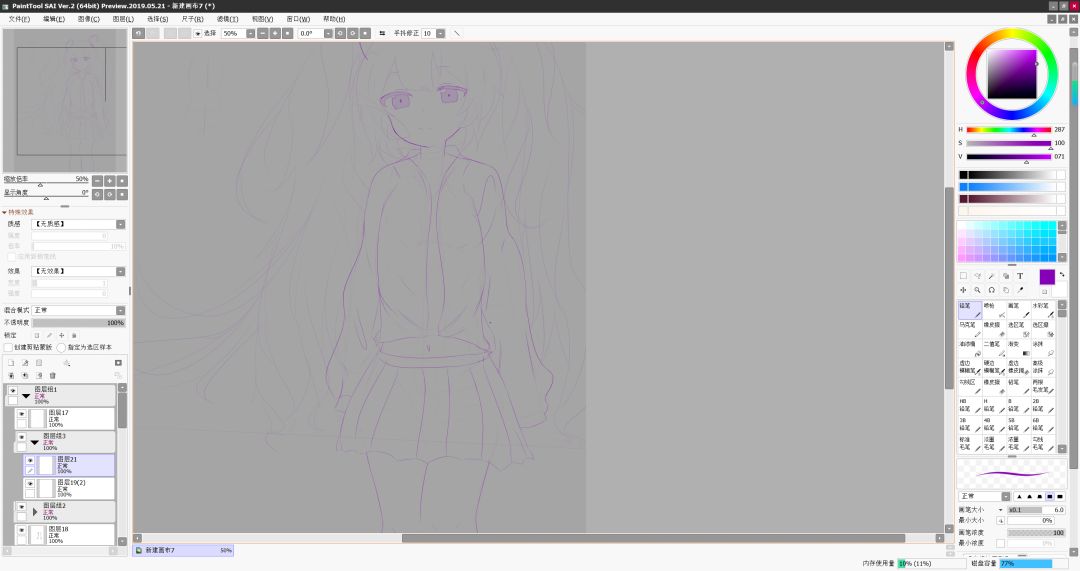Hide layer 图层17 via eye icon
The height and width of the screenshot is (571, 1080).
(x=21, y=414)
